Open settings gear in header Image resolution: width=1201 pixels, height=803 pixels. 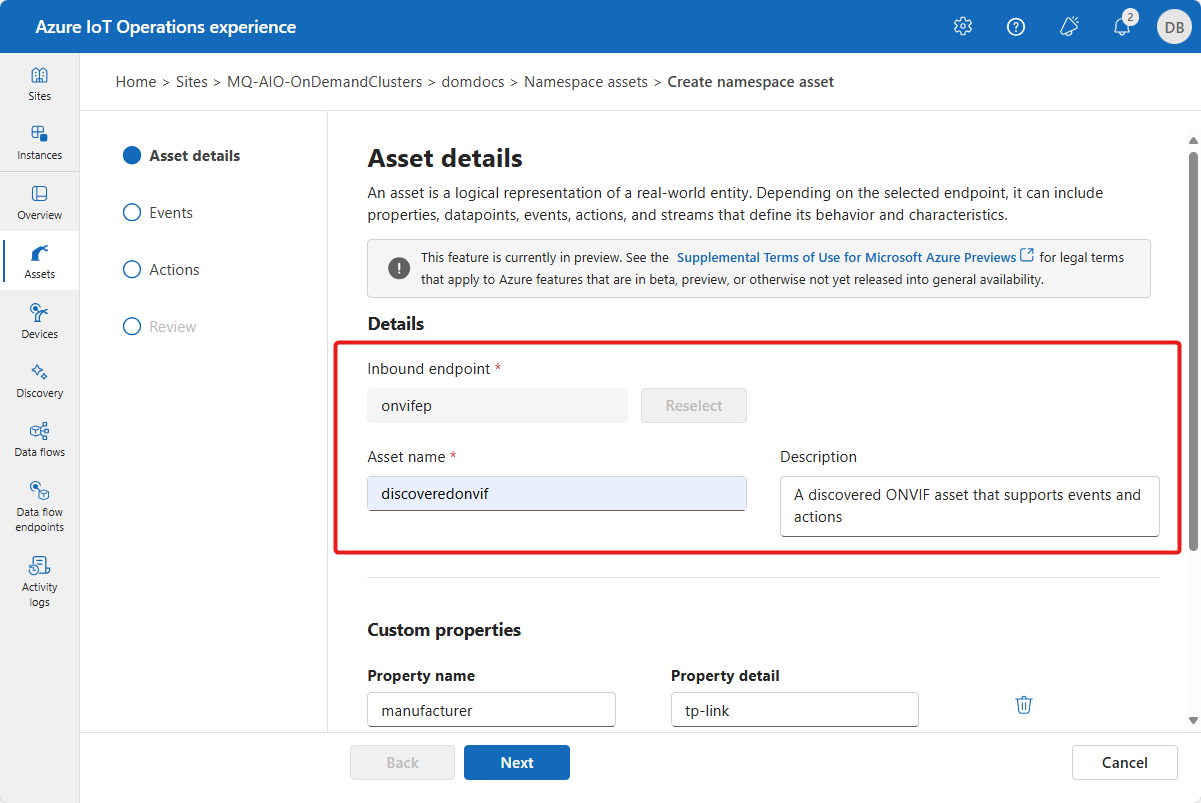[963, 27]
